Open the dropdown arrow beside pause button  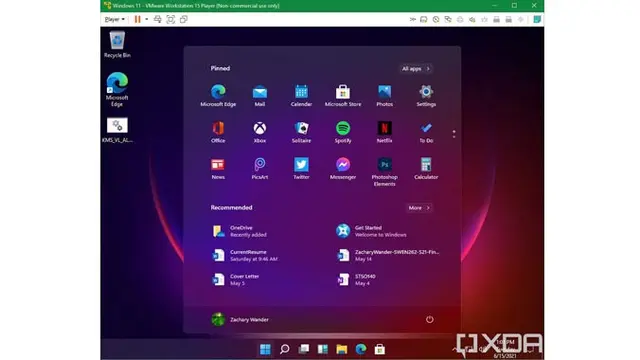(147, 19)
